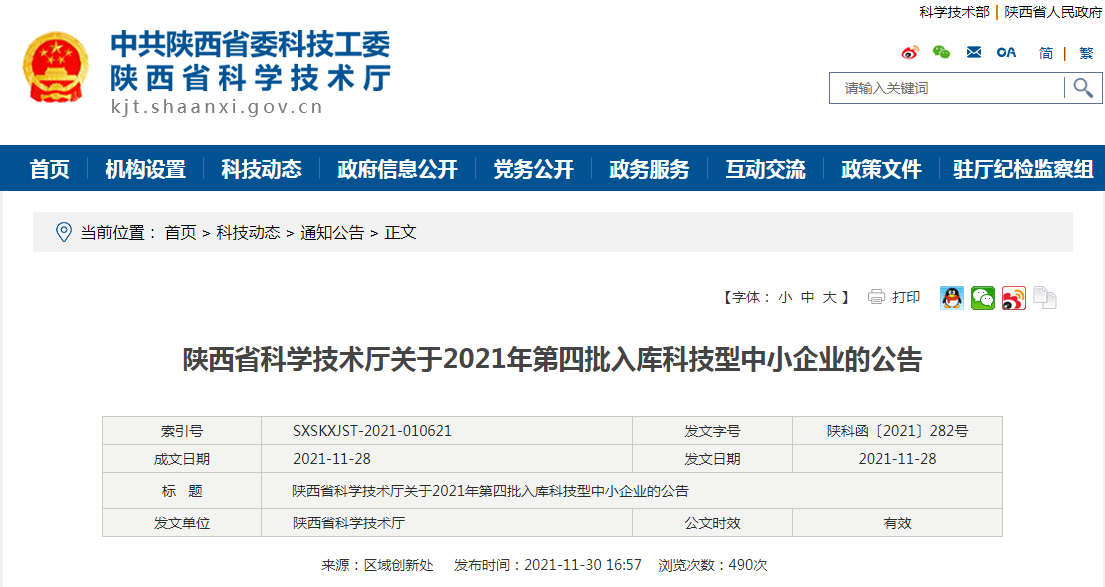Share article via QQ penguin icon
The image size is (1105, 587).
pos(951,298)
